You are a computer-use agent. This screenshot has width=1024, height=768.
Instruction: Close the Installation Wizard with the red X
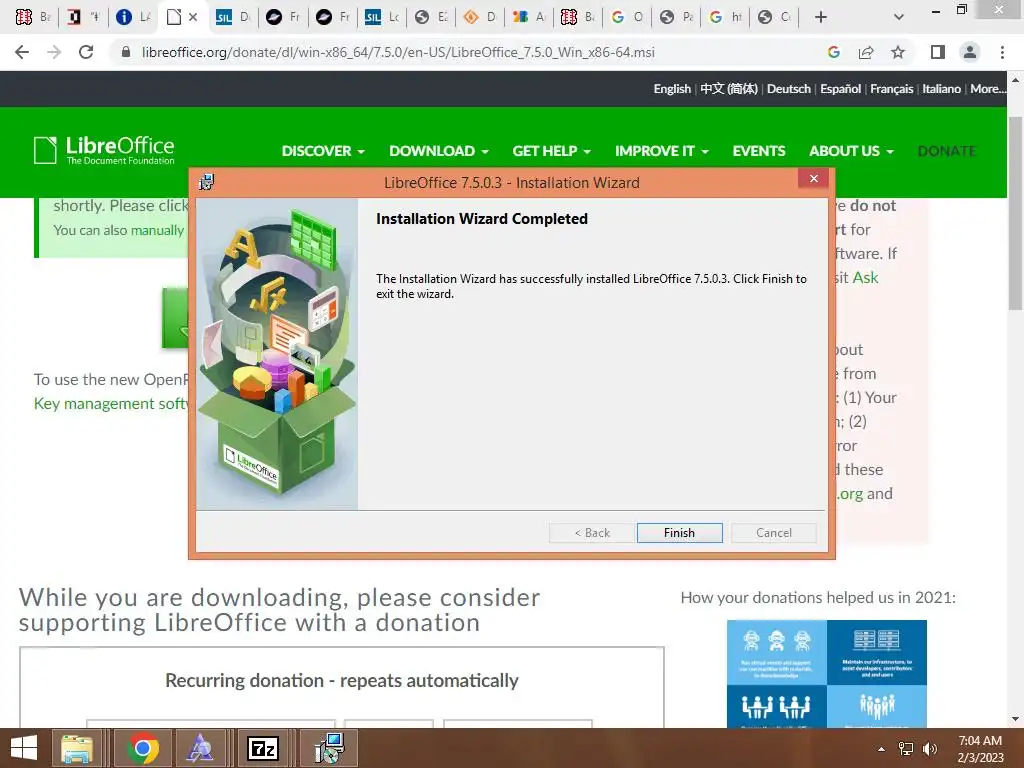(814, 179)
